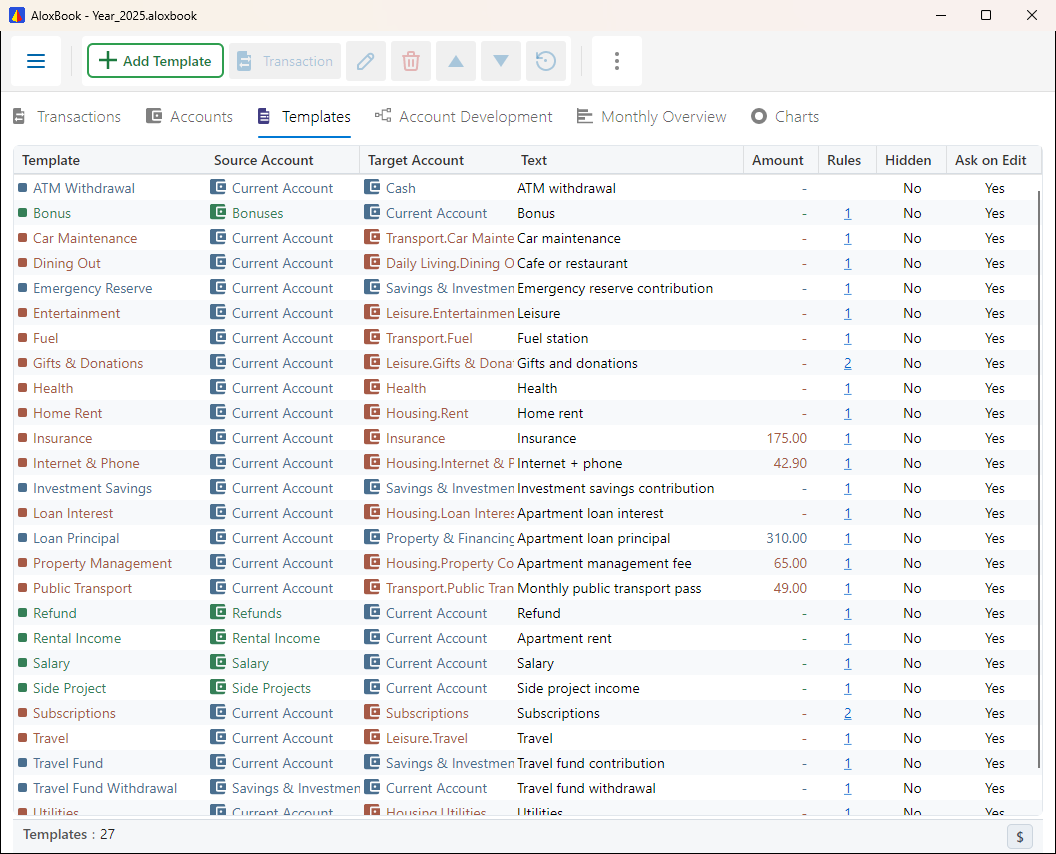The height and width of the screenshot is (854, 1056).
Task: Click Refunds source account icon
Action: (x=218, y=612)
